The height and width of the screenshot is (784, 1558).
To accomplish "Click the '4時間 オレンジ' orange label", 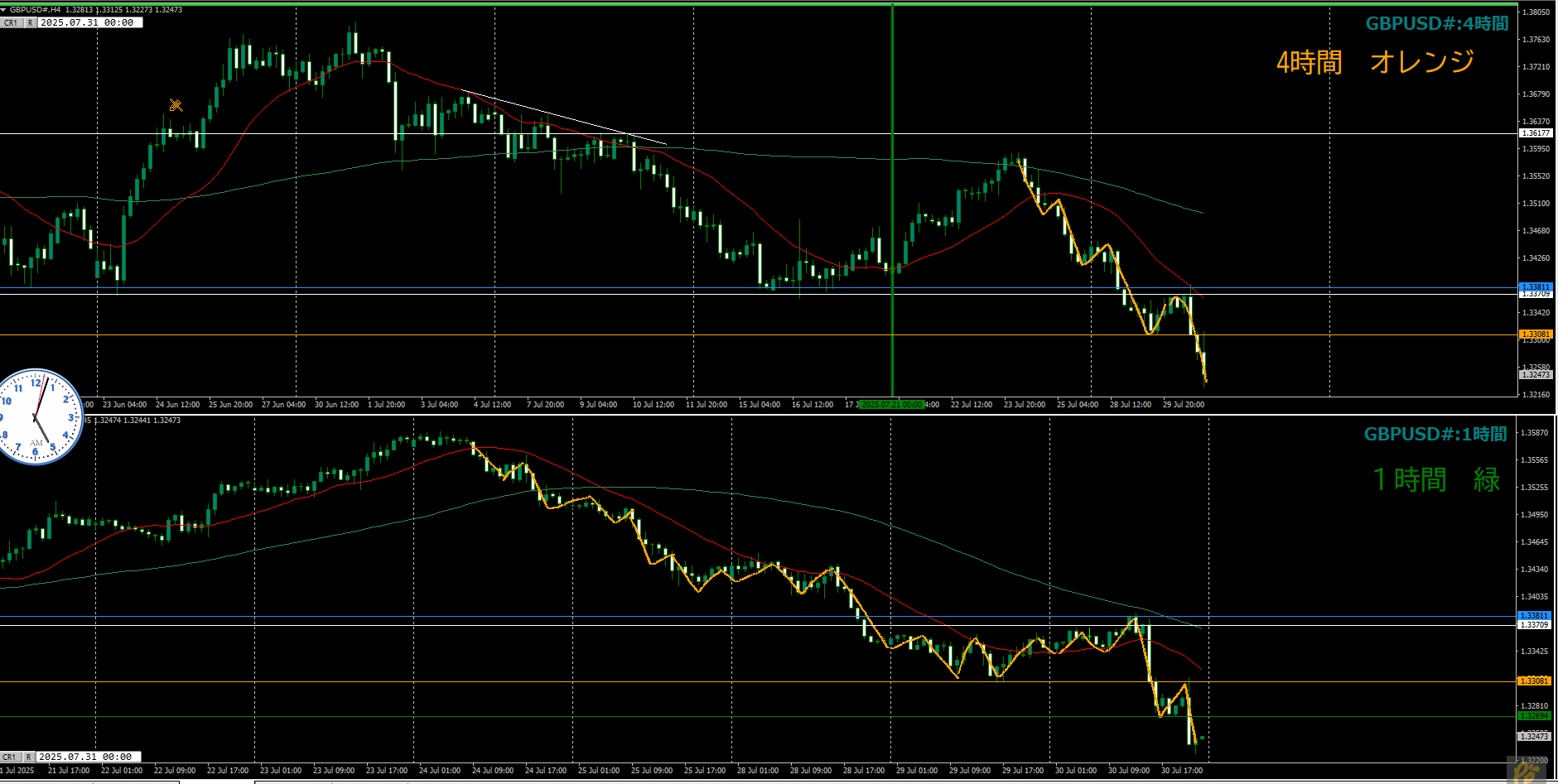I will pos(1376,62).
